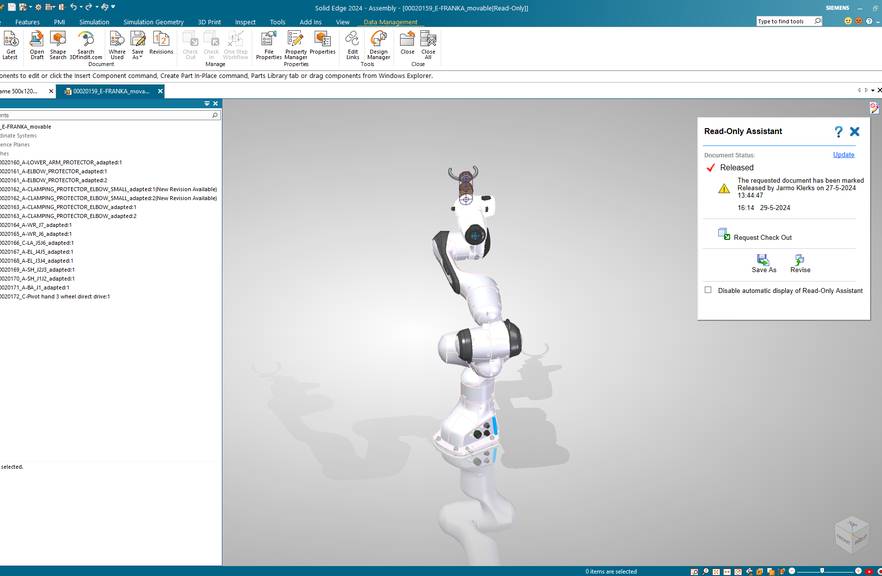Adjust the zoom slider in the status bar

(822, 570)
